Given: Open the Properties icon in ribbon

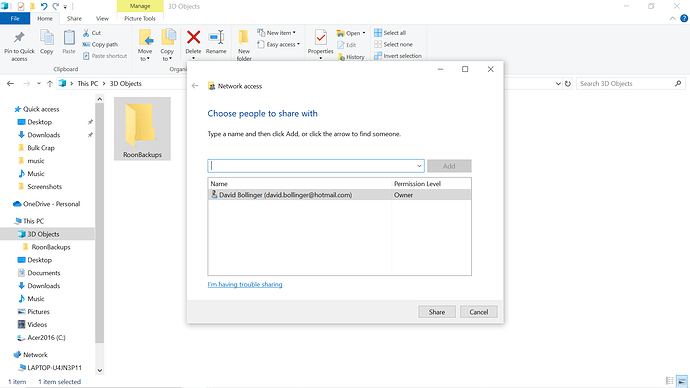Looking at the screenshot, I should click(320, 38).
